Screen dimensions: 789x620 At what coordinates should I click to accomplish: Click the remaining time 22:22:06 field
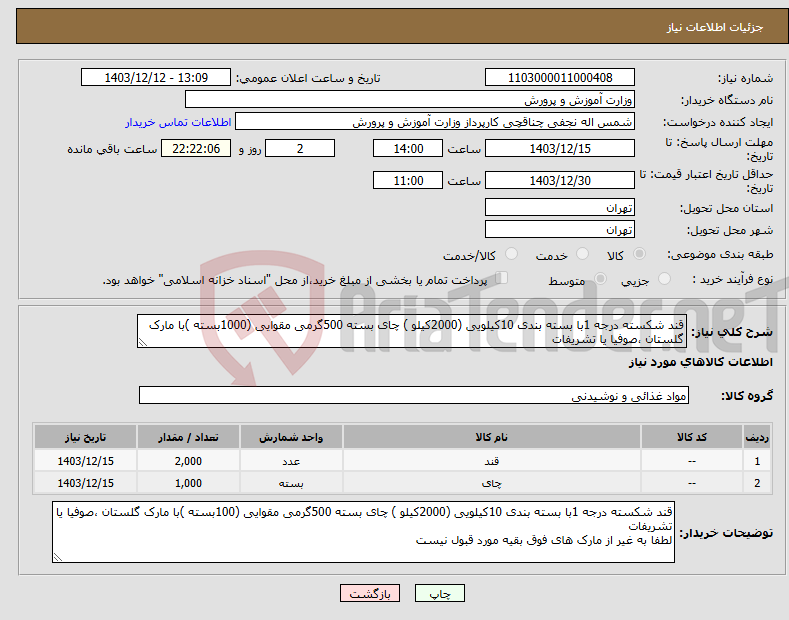coord(196,148)
